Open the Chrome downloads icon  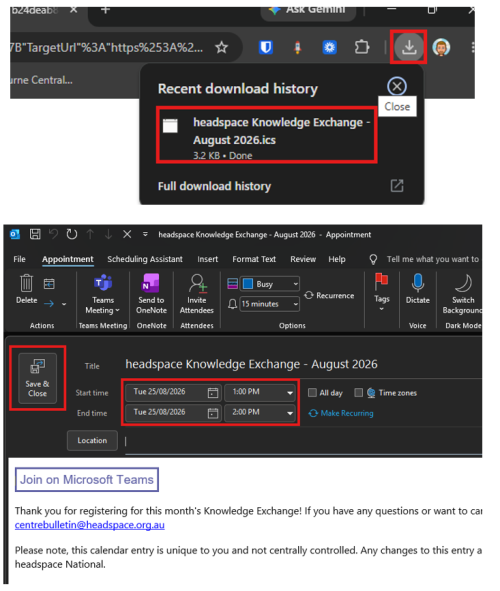tap(408, 47)
